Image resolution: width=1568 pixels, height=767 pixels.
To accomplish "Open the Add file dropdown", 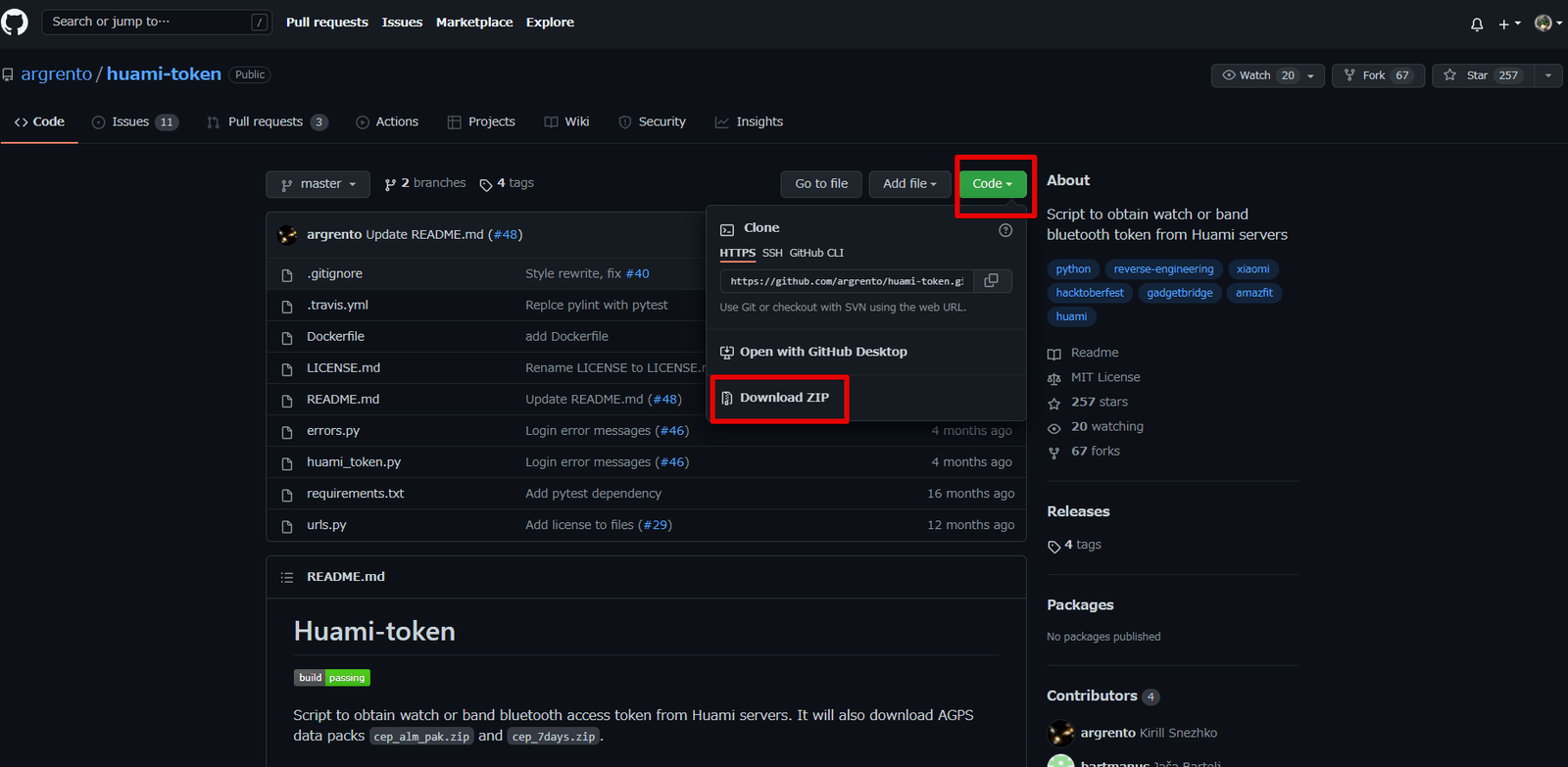I will (x=908, y=184).
